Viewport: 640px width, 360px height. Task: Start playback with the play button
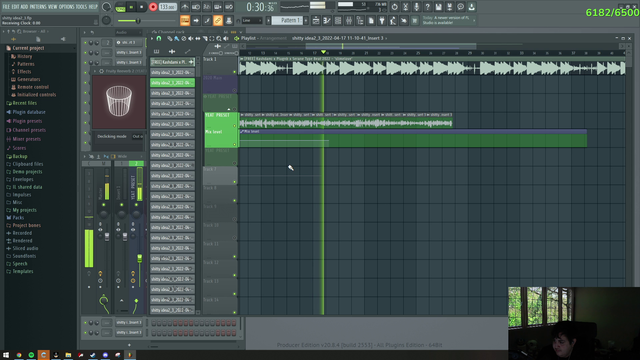(x=131, y=7)
